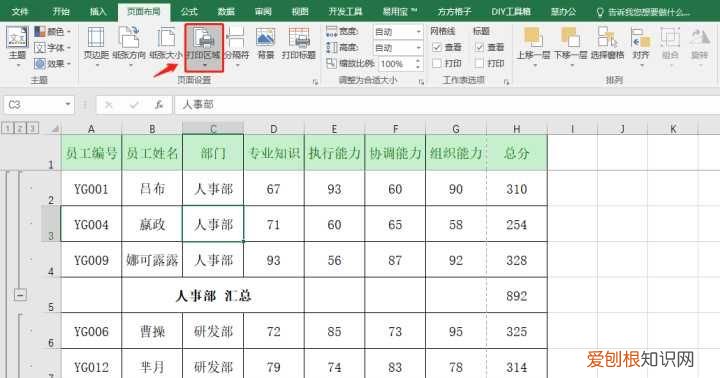This screenshot has height=378, width=720.
Task: Click Bring Forward (上移一层) icon
Action: (533, 38)
